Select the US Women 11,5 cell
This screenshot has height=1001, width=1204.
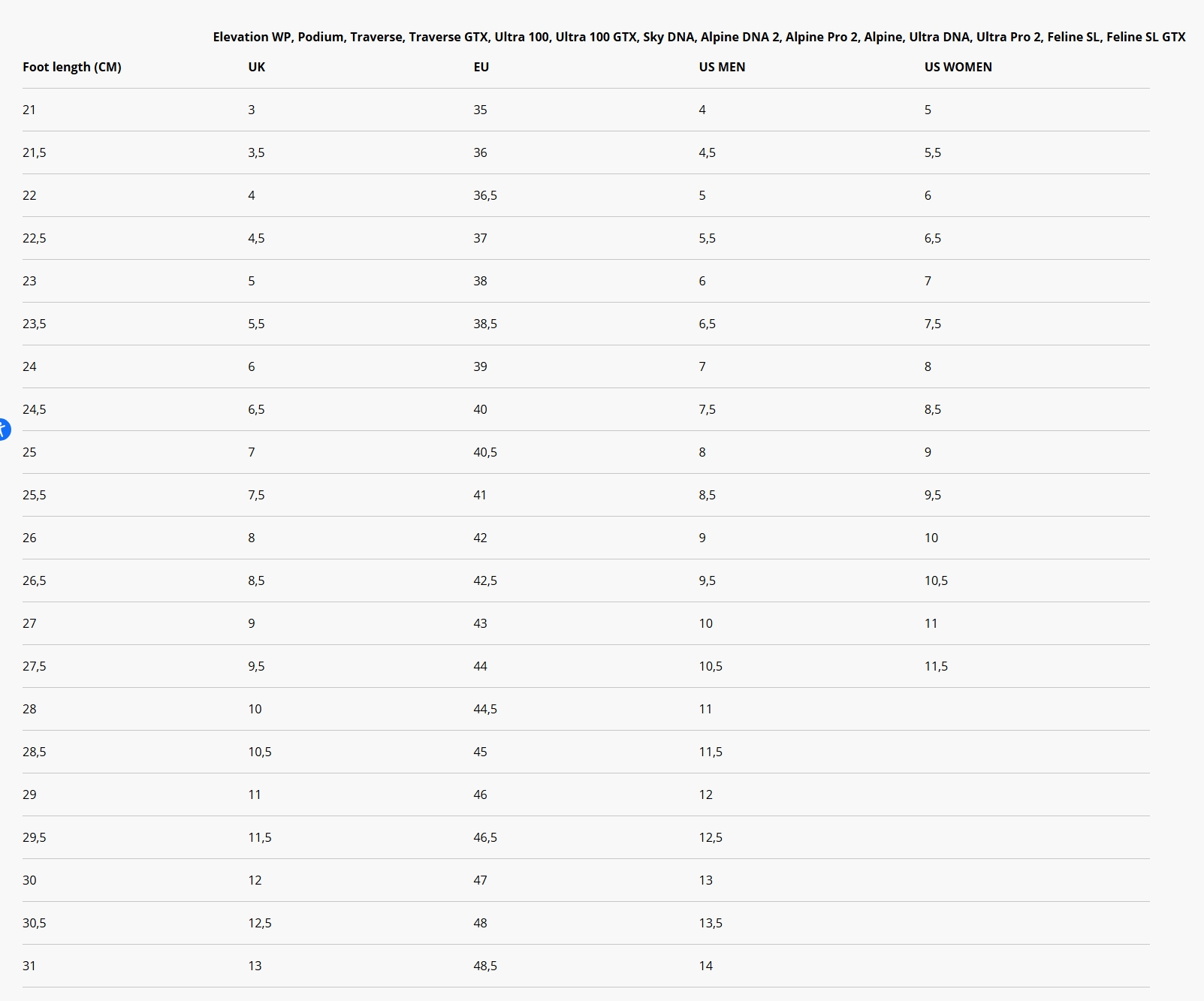pos(936,666)
